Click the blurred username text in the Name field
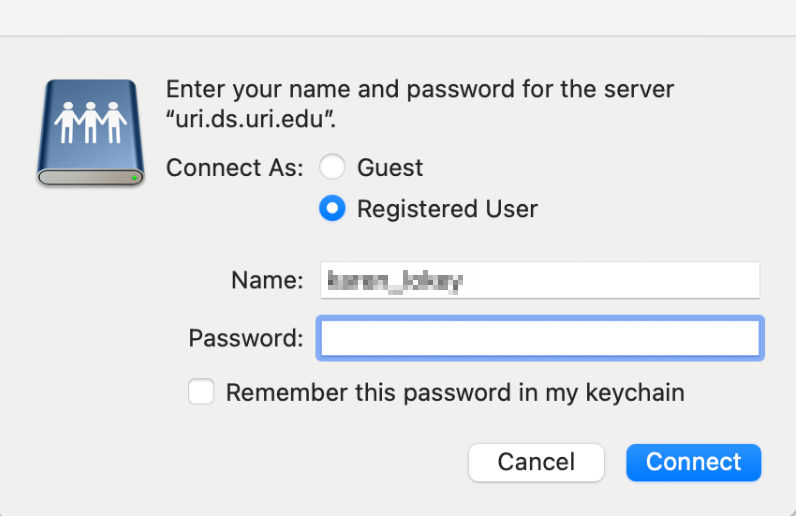796x516 pixels. pyautogui.click(x=395, y=281)
